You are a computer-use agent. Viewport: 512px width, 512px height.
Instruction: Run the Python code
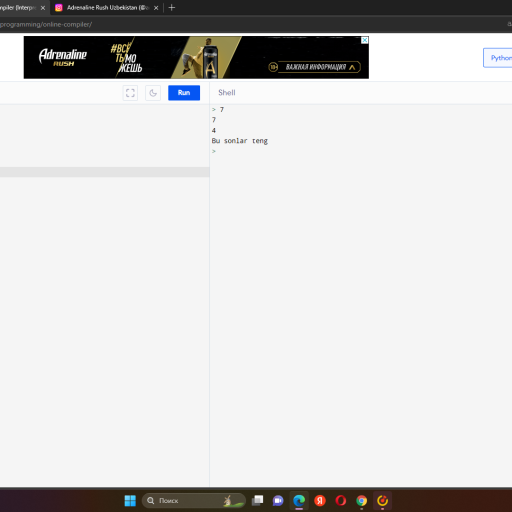tap(184, 93)
